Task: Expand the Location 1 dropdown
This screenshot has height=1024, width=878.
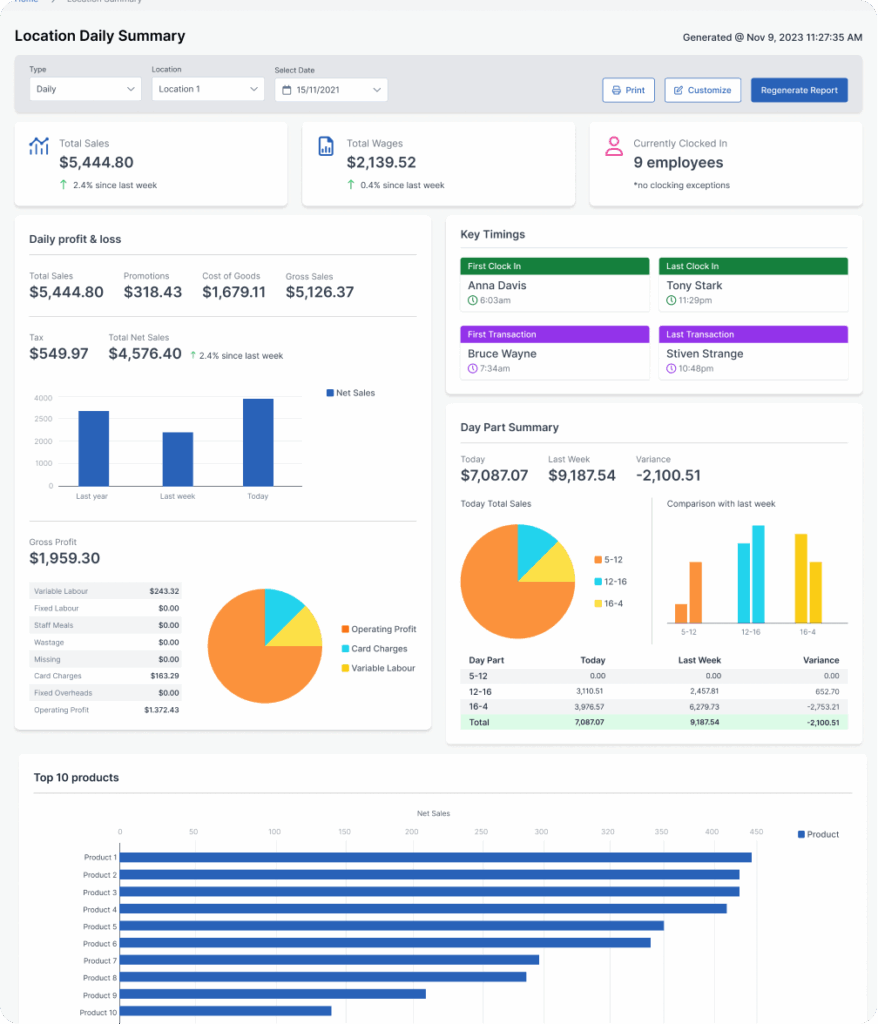Action: [208, 89]
